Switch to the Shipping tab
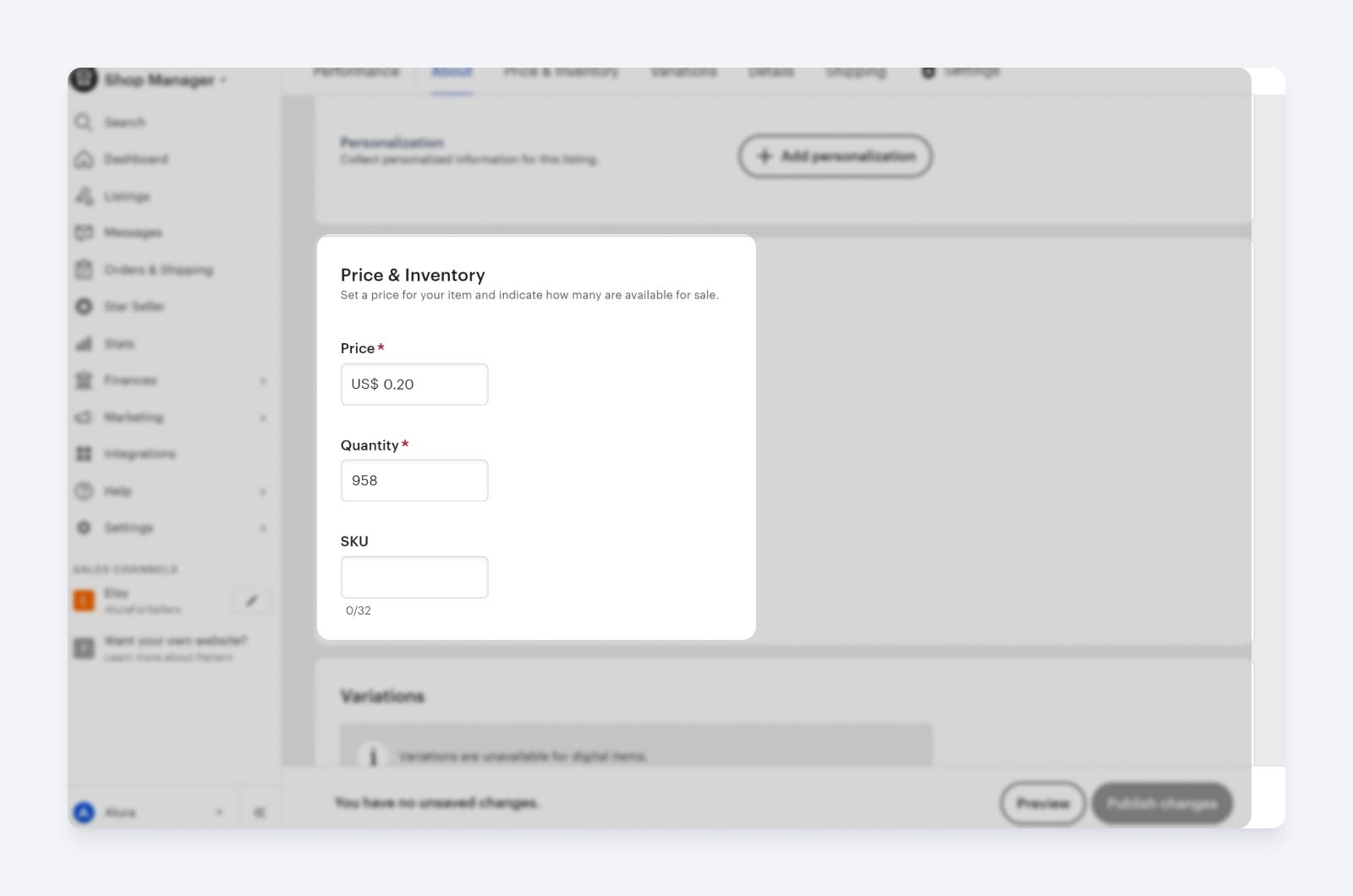Screen dimensions: 1353x896 coord(856,73)
